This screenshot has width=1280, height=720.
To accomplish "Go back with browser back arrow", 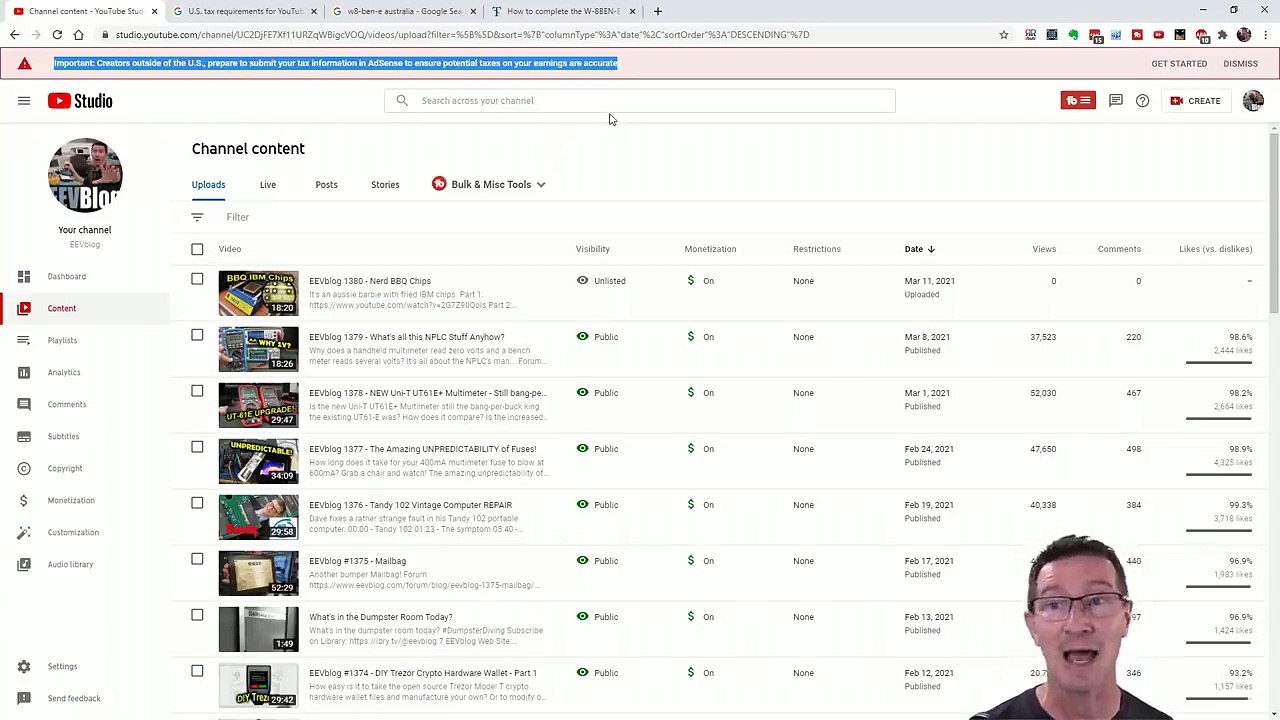I will (14, 34).
